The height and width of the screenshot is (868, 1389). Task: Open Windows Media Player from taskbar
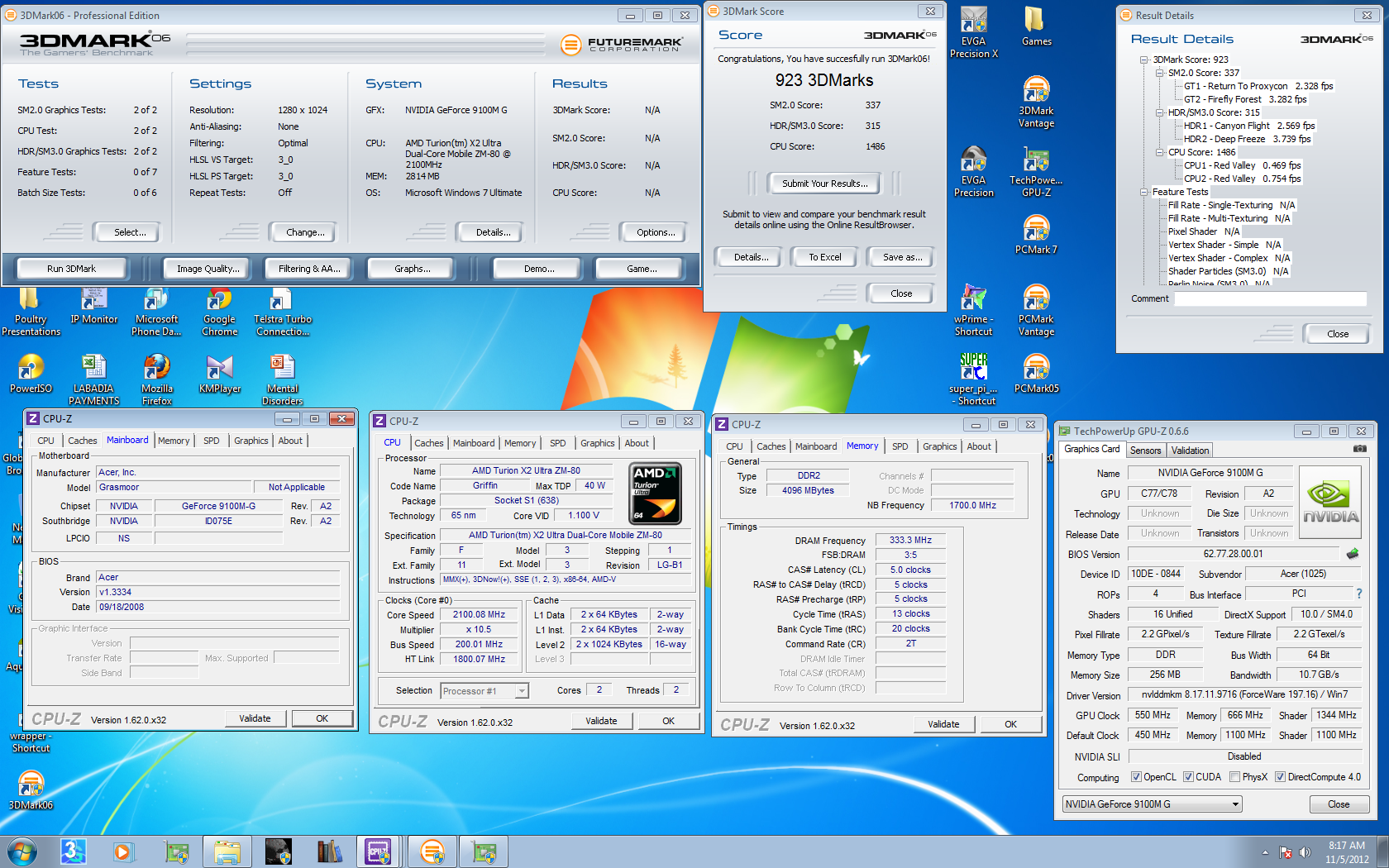[x=122, y=851]
